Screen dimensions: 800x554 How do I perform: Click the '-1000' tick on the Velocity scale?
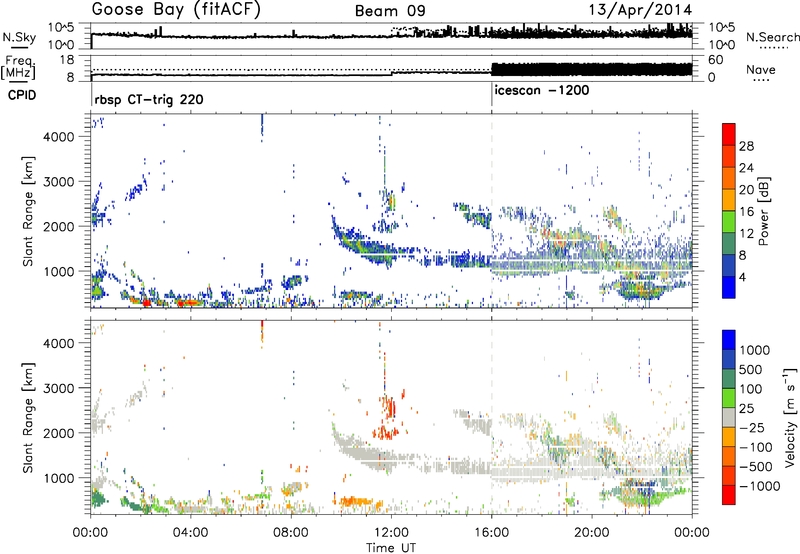(x=759, y=486)
